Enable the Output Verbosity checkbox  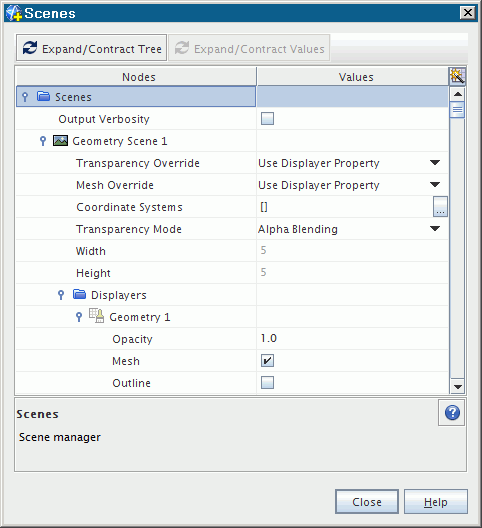pos(267,119)
